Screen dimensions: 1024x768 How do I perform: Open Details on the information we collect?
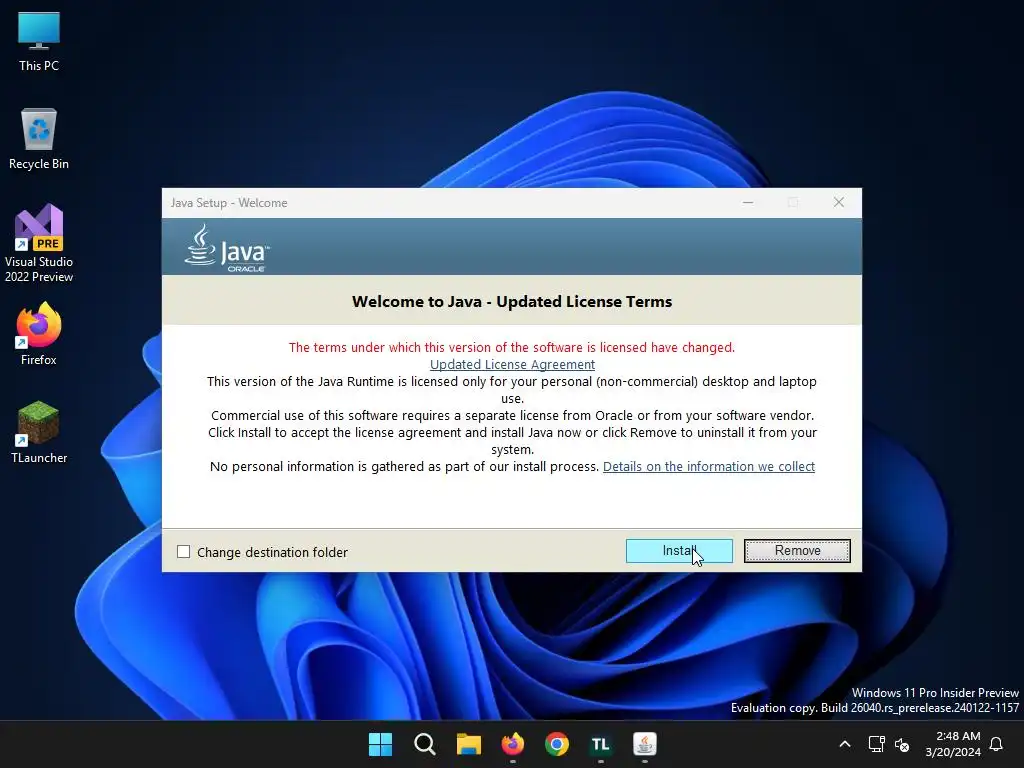pyautogui.click(x=709, y=466)
